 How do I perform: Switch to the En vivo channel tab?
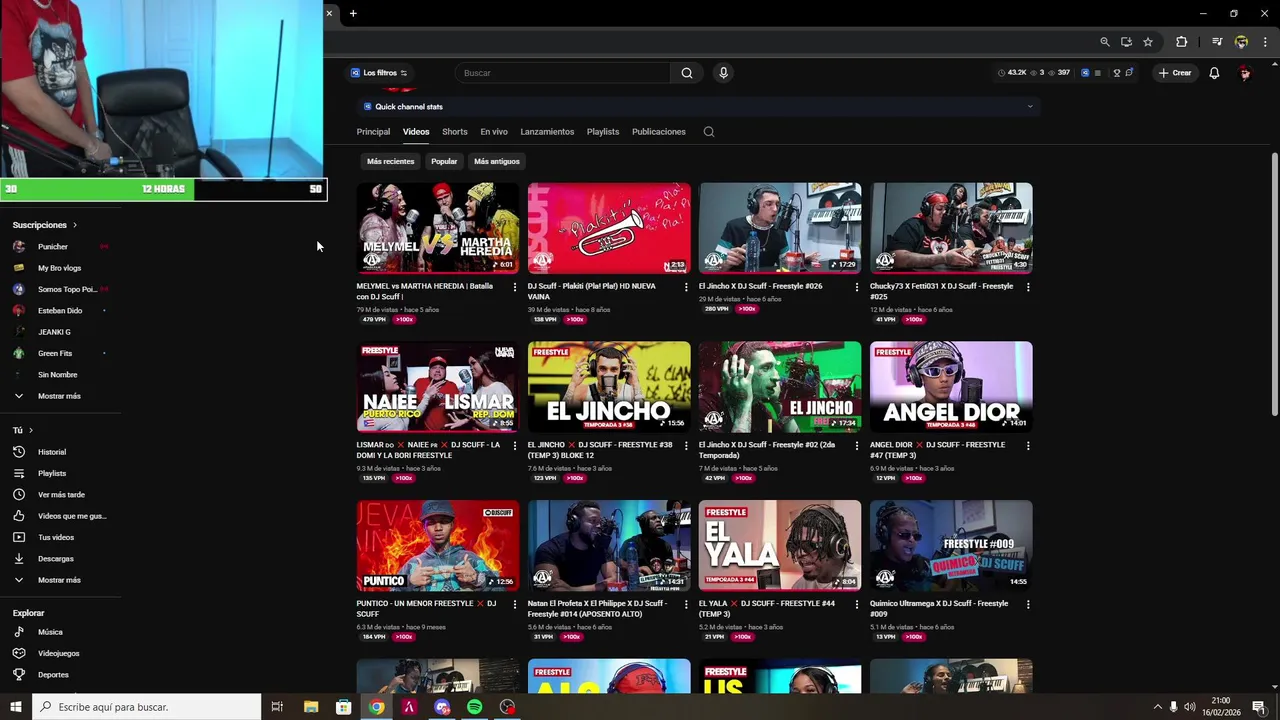[x=494, y=132]
